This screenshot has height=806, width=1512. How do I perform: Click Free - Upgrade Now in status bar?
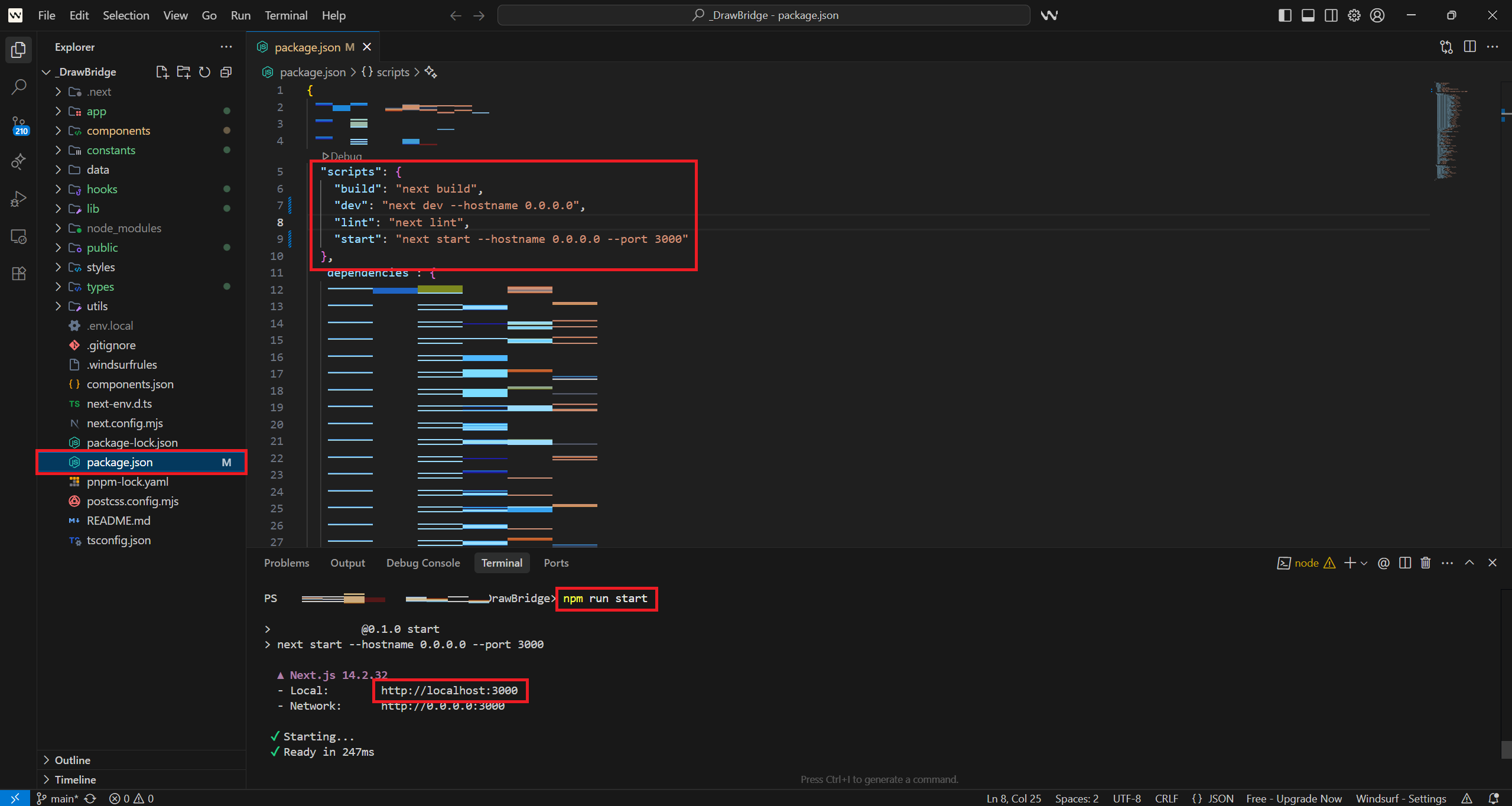point(1293,798)
